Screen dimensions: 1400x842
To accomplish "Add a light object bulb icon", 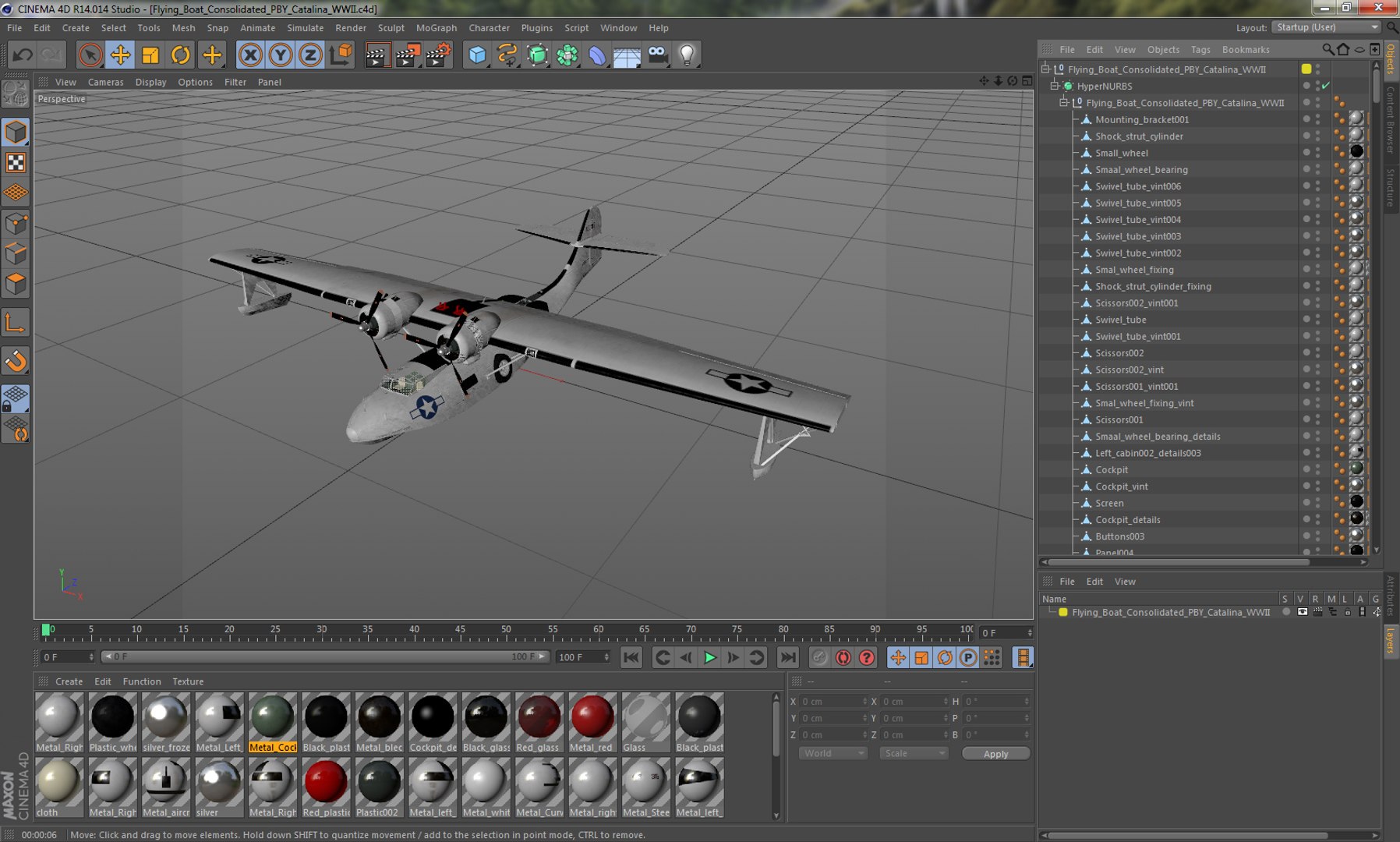I will (687, 55).
